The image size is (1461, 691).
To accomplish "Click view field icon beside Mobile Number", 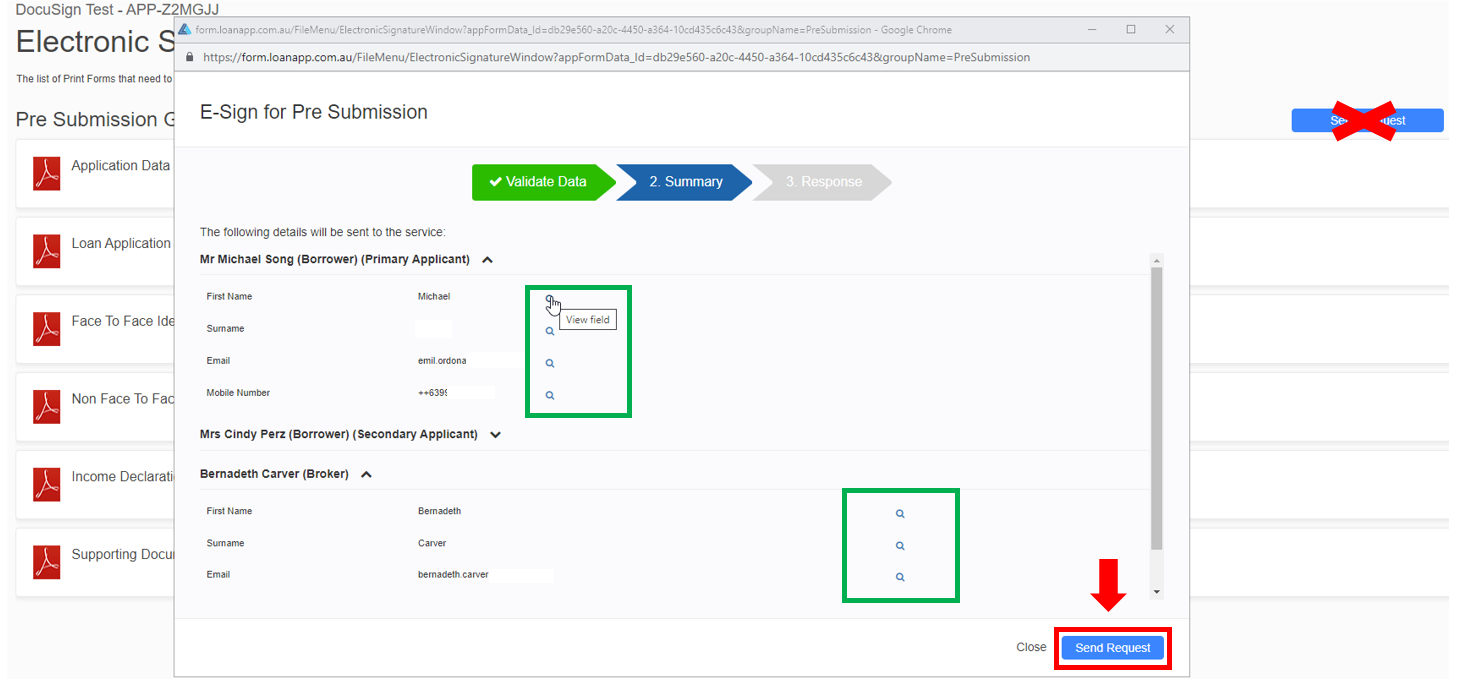I will click(x=550, y=395).
